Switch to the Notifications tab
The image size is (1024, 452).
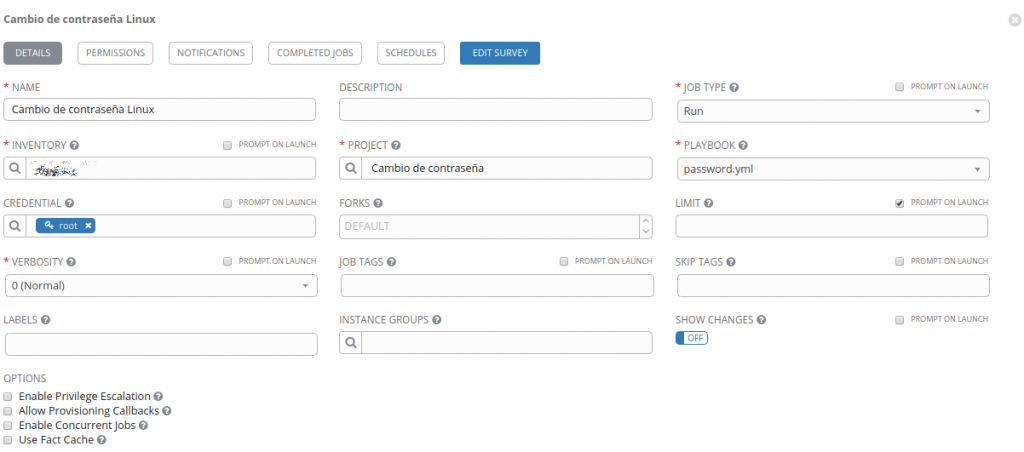(x=211, y=53)
